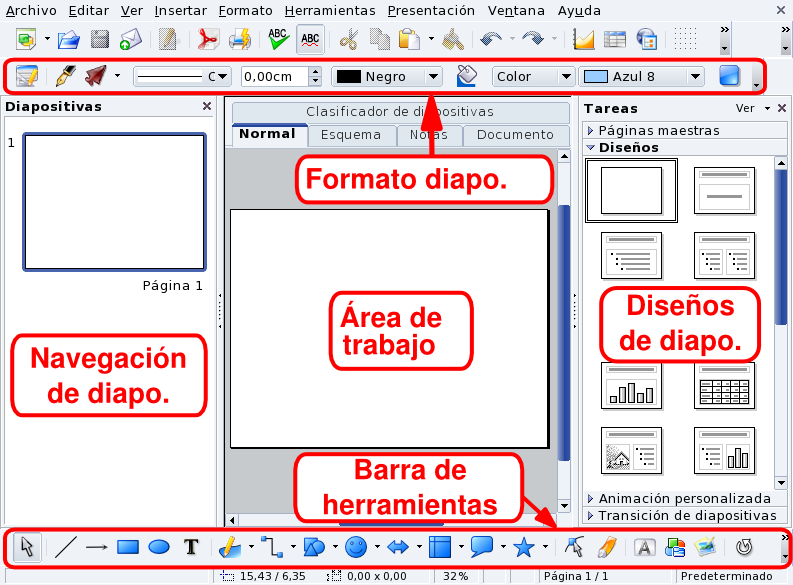Image resolution: width=793 pixels, height=585 pixels.
Task: Click the Line drawing tool
Action: (x=65, y=547)
